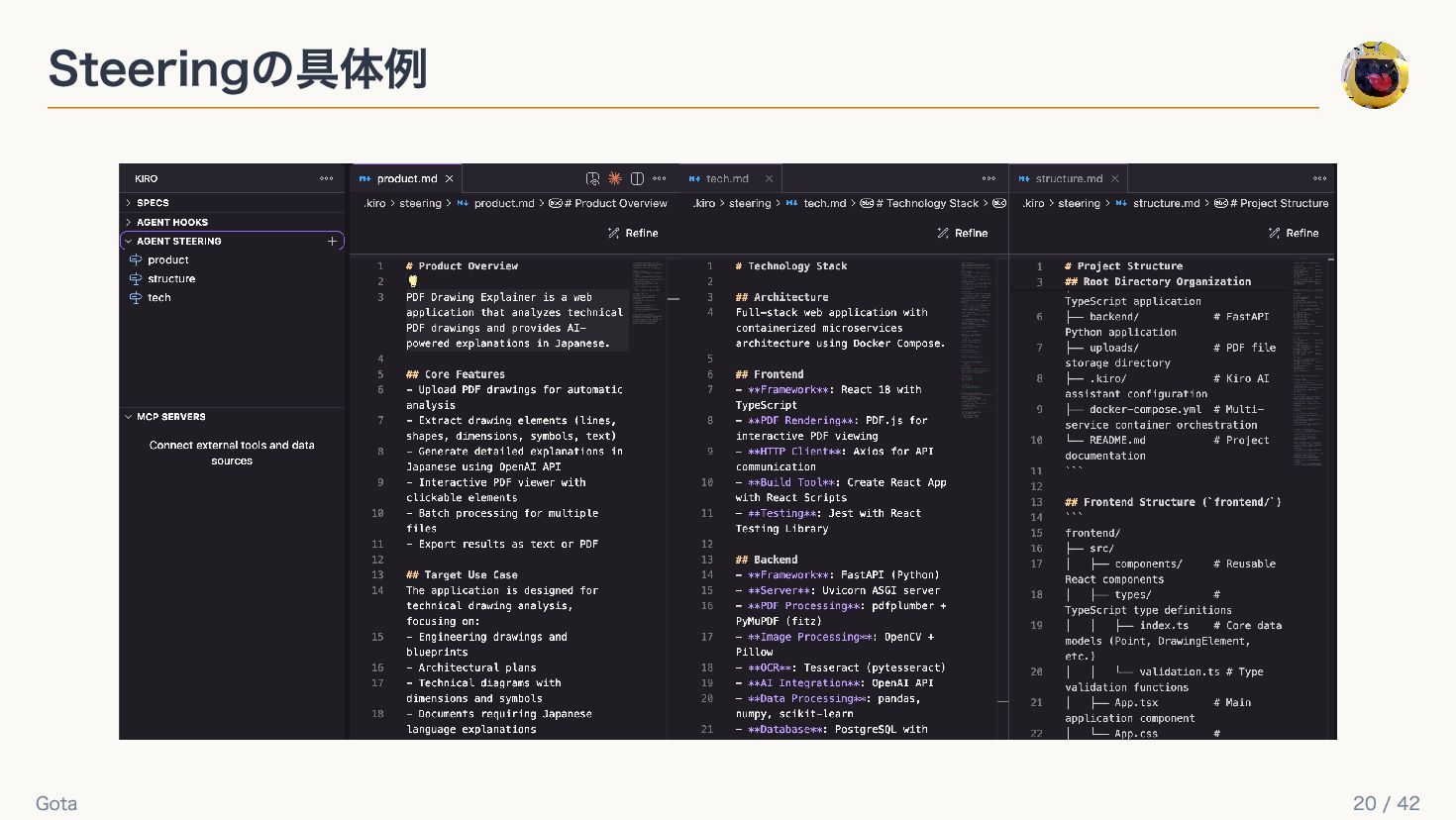Click the presenter avatar on the slide

tap(1375, 74)
